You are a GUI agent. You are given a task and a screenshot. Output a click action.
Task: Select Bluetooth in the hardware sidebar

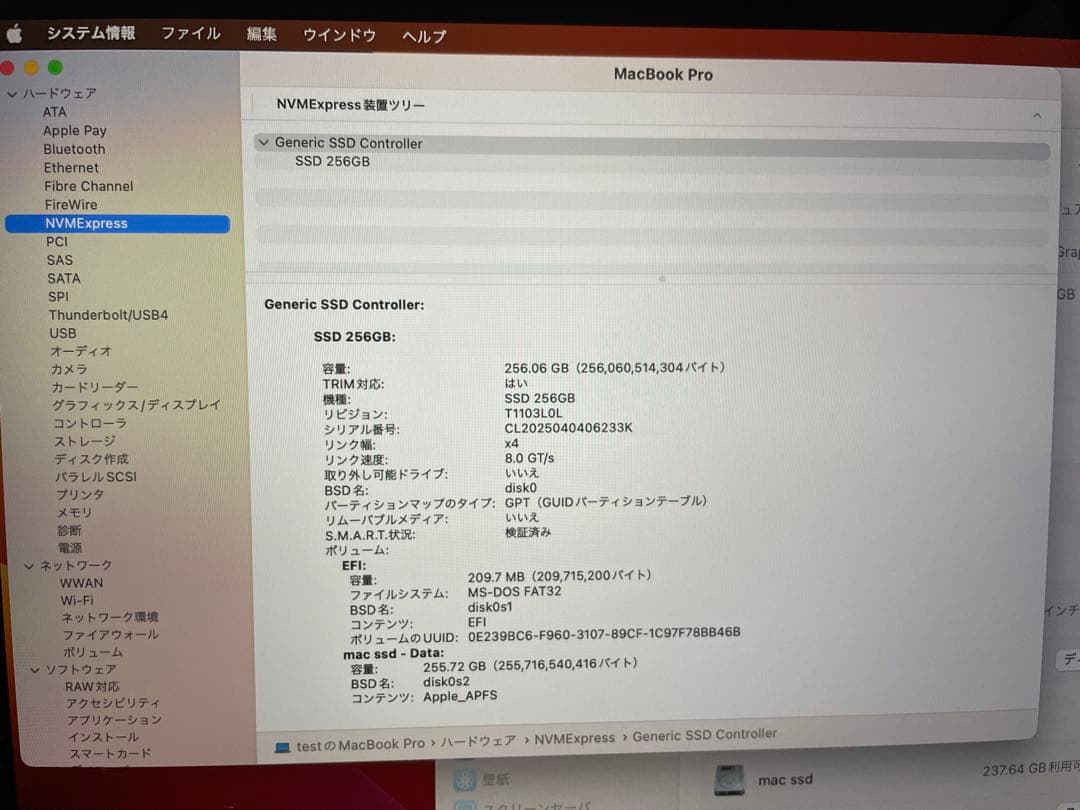click(76, 148)
